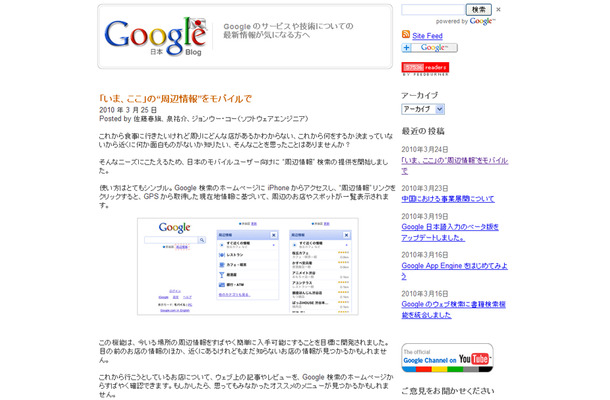
Task: Focus the blog search input field
Action: tap(433, 10)
